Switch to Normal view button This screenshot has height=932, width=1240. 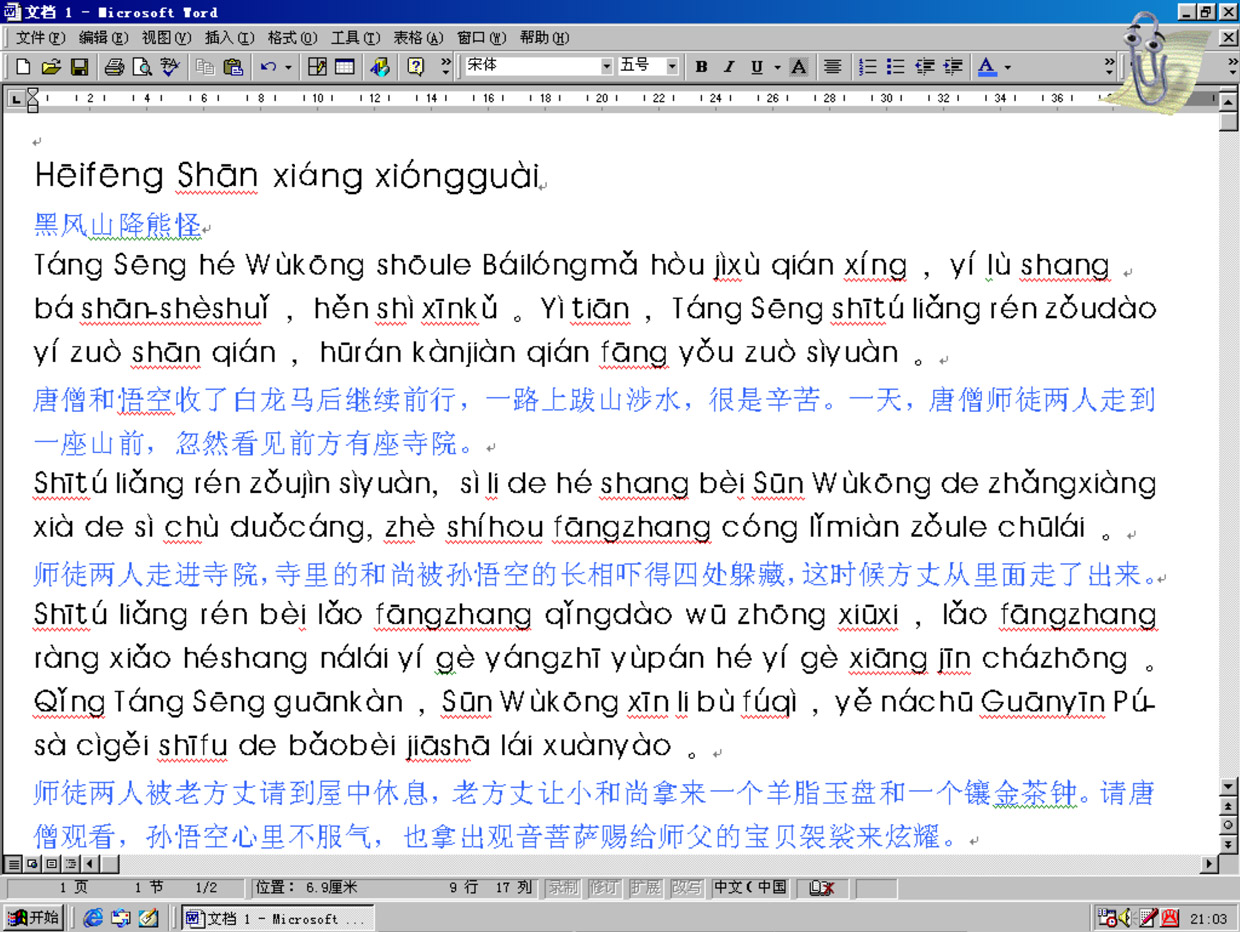13,863
